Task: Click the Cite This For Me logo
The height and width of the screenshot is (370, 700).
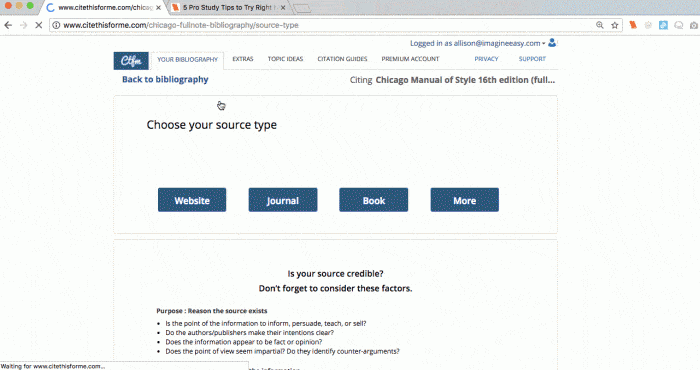Action: [131, 61]
